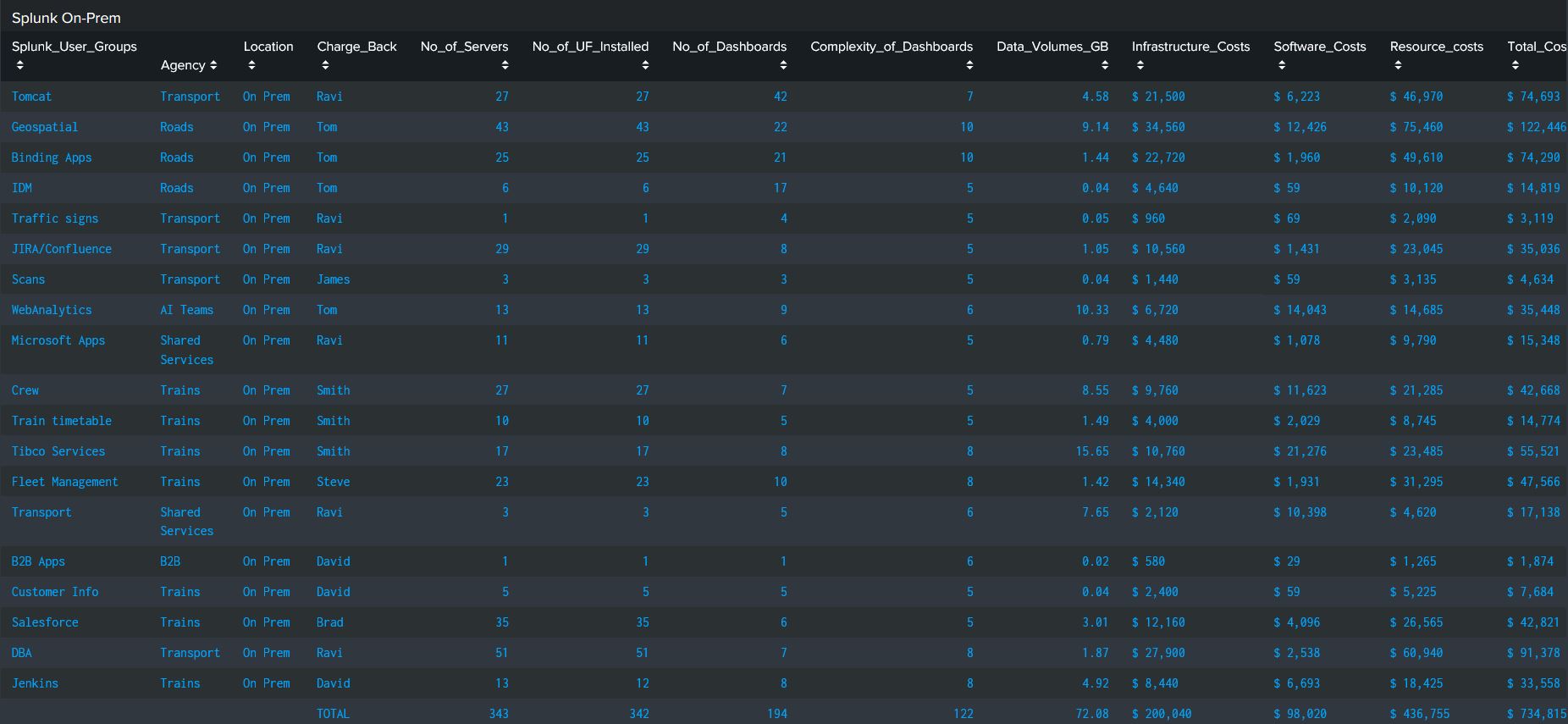This screenshot has width=1568, height=724.
Task: Sort by Data_Volumes_GB arrows
Action: tap(1105, 65)
